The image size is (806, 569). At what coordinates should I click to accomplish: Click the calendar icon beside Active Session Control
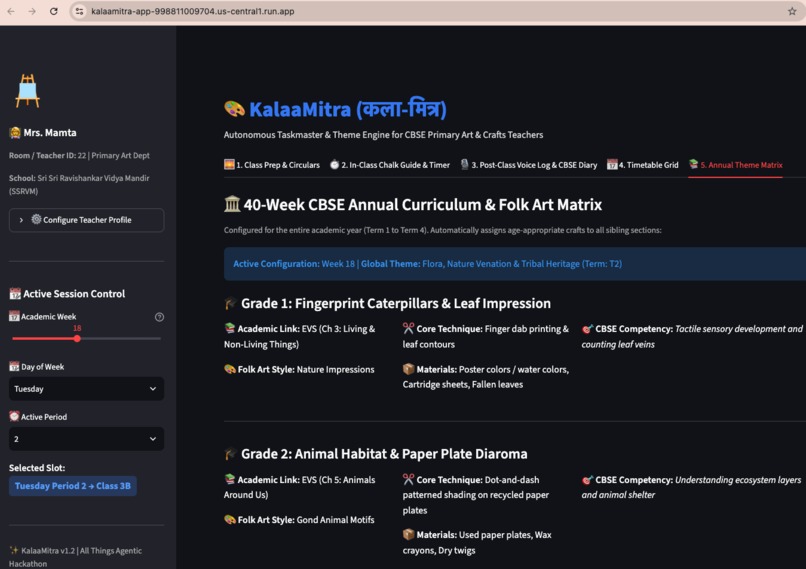click(15, 294)
